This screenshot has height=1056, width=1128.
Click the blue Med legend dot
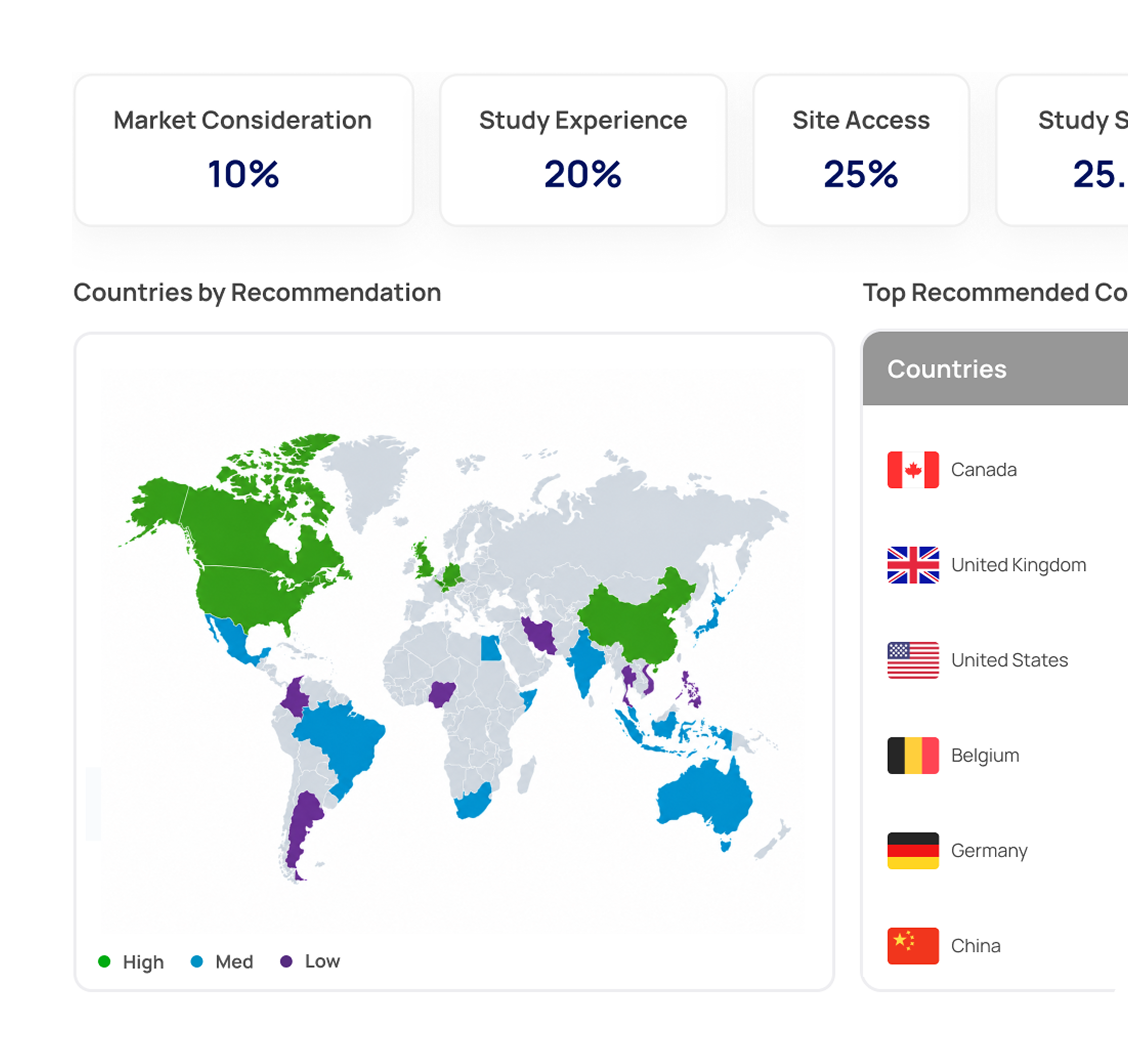[196, 961]
